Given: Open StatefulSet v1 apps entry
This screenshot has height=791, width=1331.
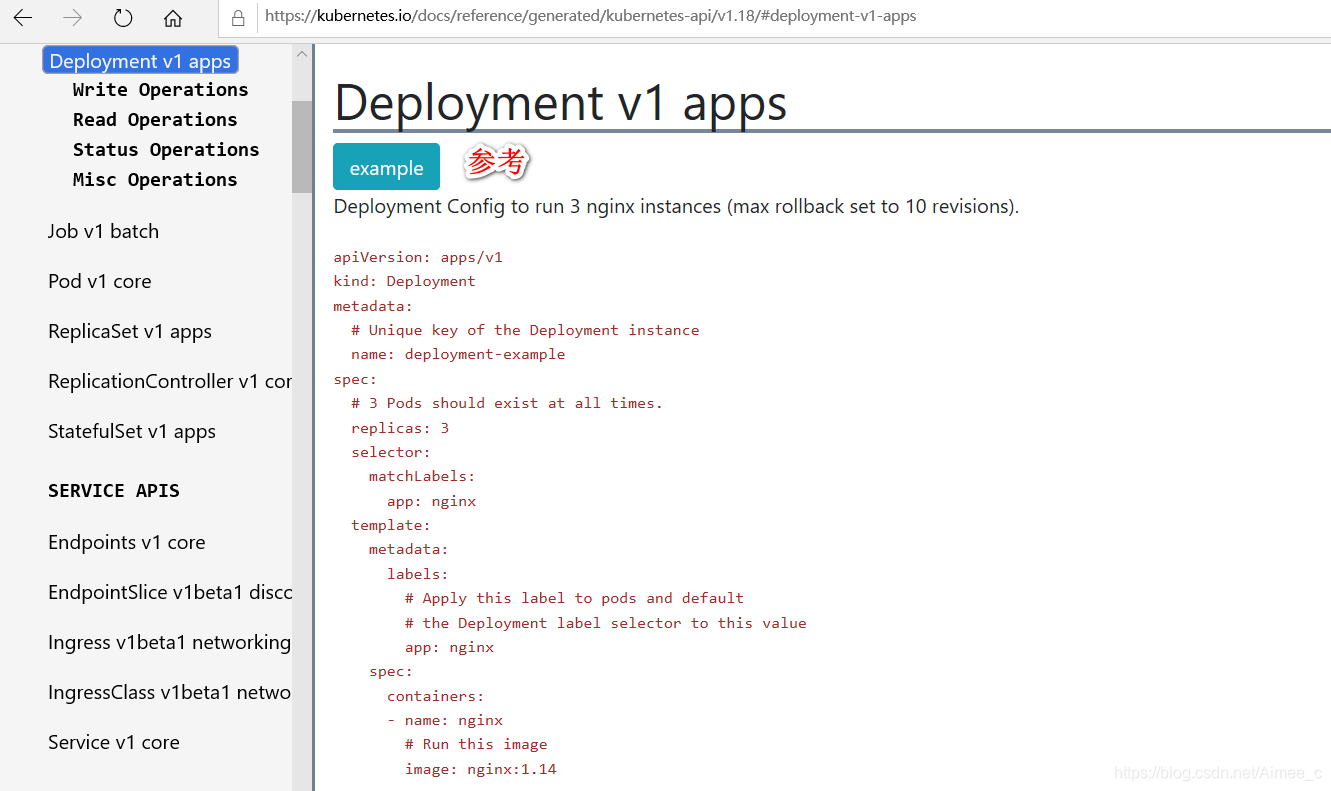Looking at the screenshot, I should point(132,431).
